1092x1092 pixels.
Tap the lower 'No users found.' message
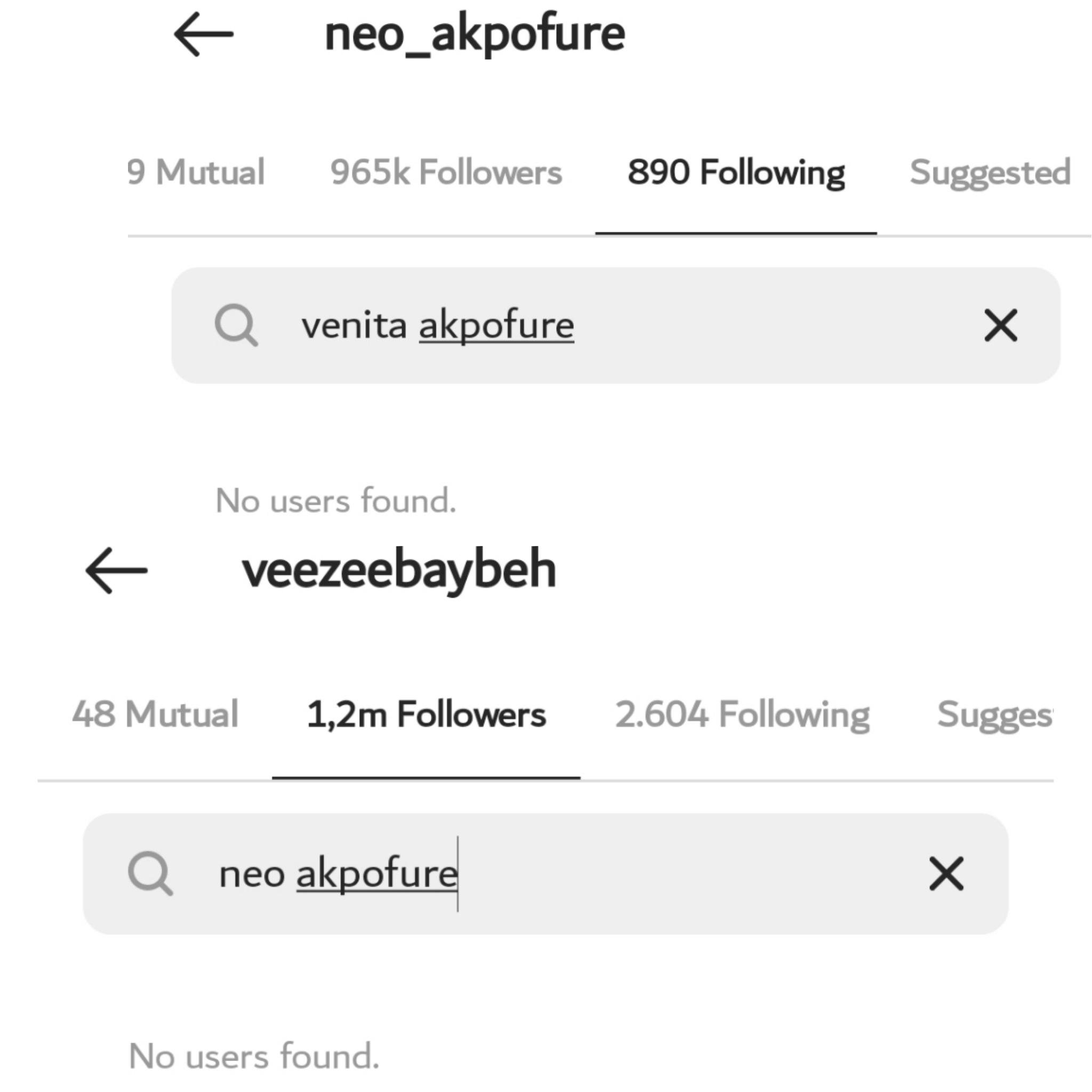click(254, 1056)
